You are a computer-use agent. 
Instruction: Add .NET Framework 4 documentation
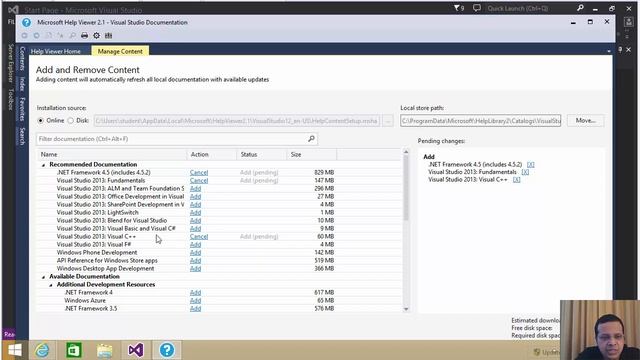(x=196, y=293)
